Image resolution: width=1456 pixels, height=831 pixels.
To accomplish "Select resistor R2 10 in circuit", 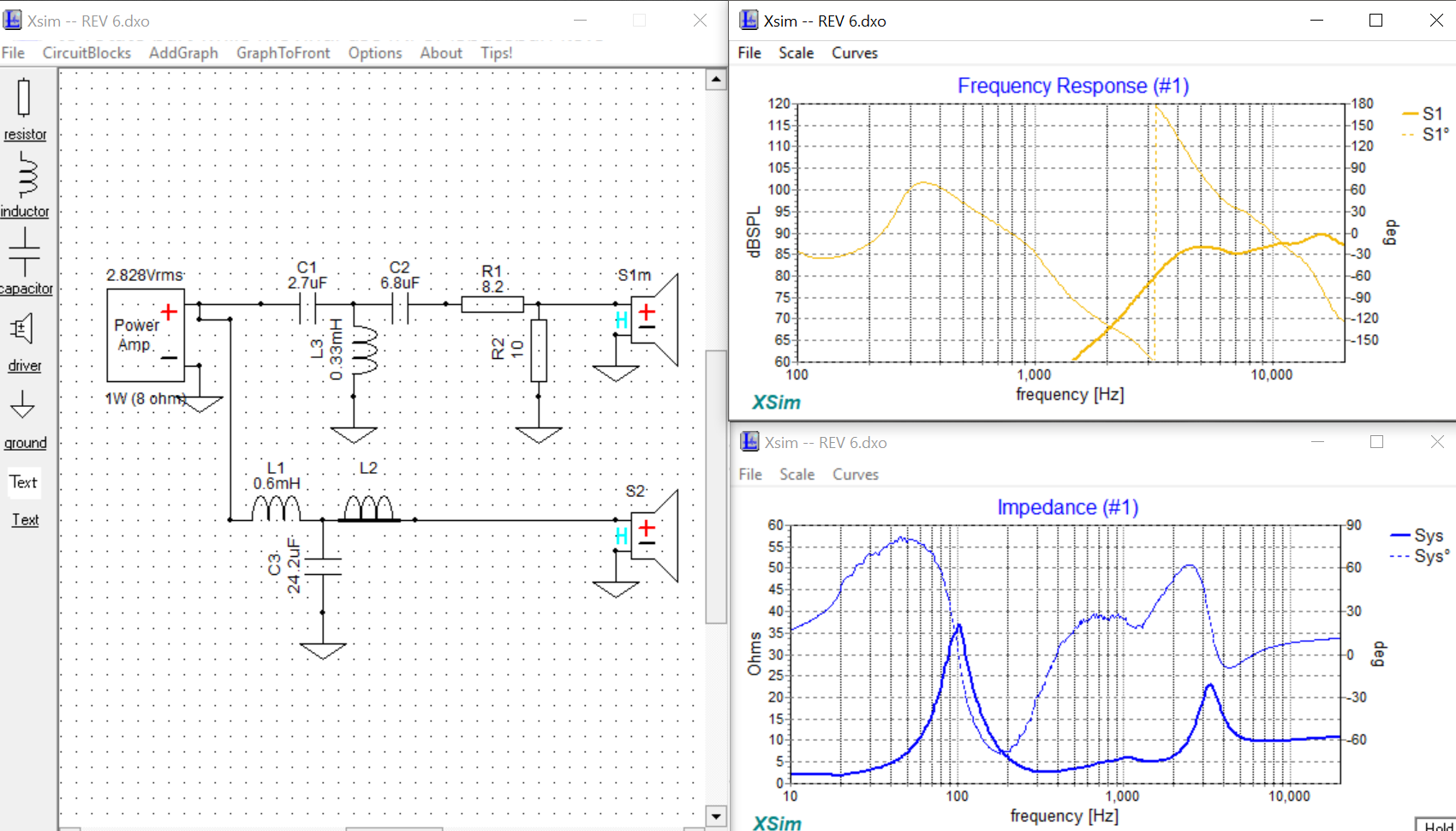I will [x=538, y=350].
